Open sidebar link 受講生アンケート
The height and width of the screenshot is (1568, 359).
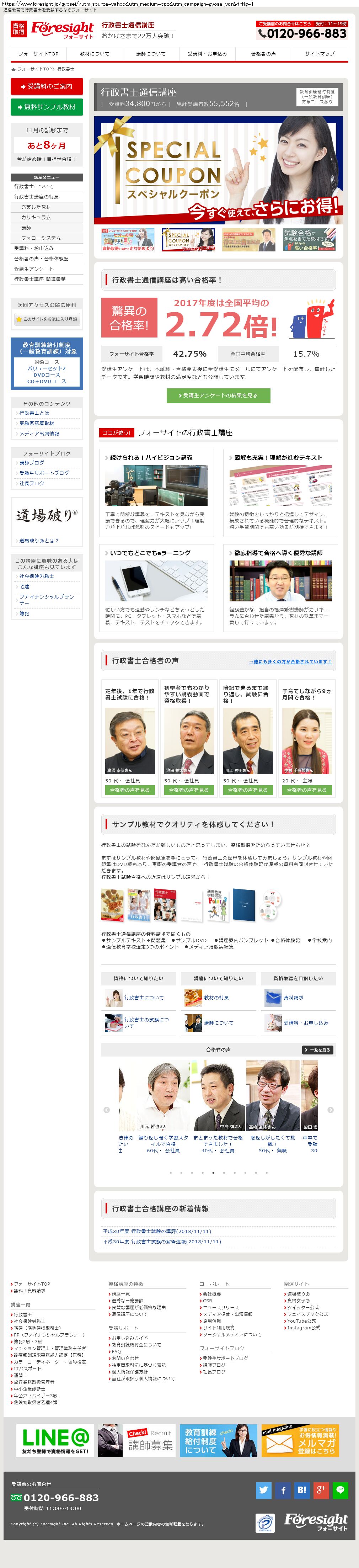point(34,269)
